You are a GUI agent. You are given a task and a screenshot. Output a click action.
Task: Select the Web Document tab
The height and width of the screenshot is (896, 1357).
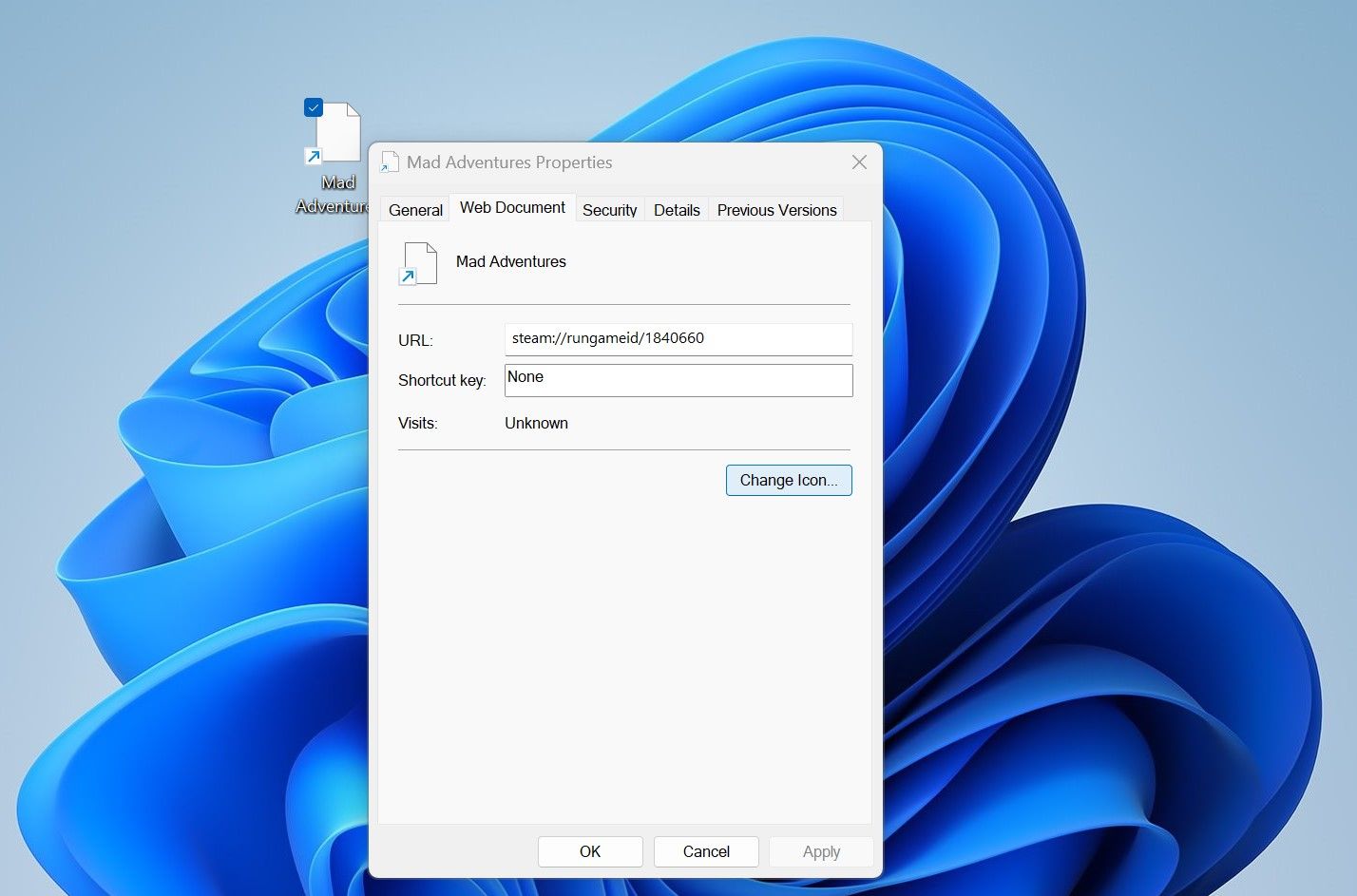pos(512,207)
